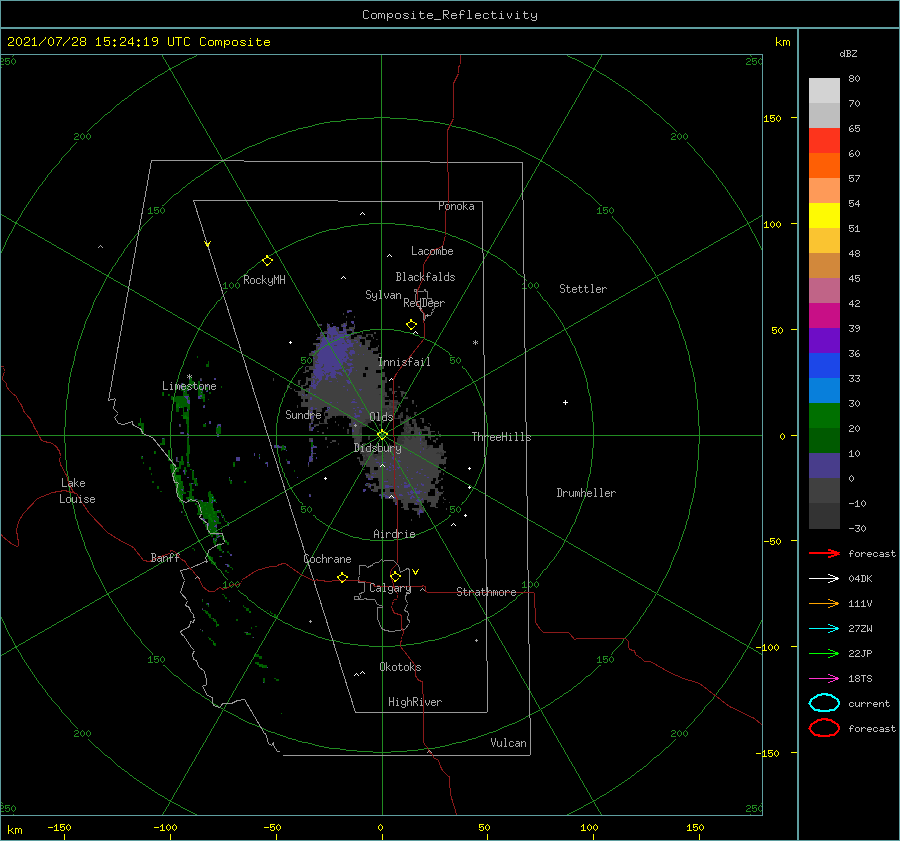Screen dimensions: 900x841
Task: Select the yellow dBZ legend swatch
Action: [824, 216]
